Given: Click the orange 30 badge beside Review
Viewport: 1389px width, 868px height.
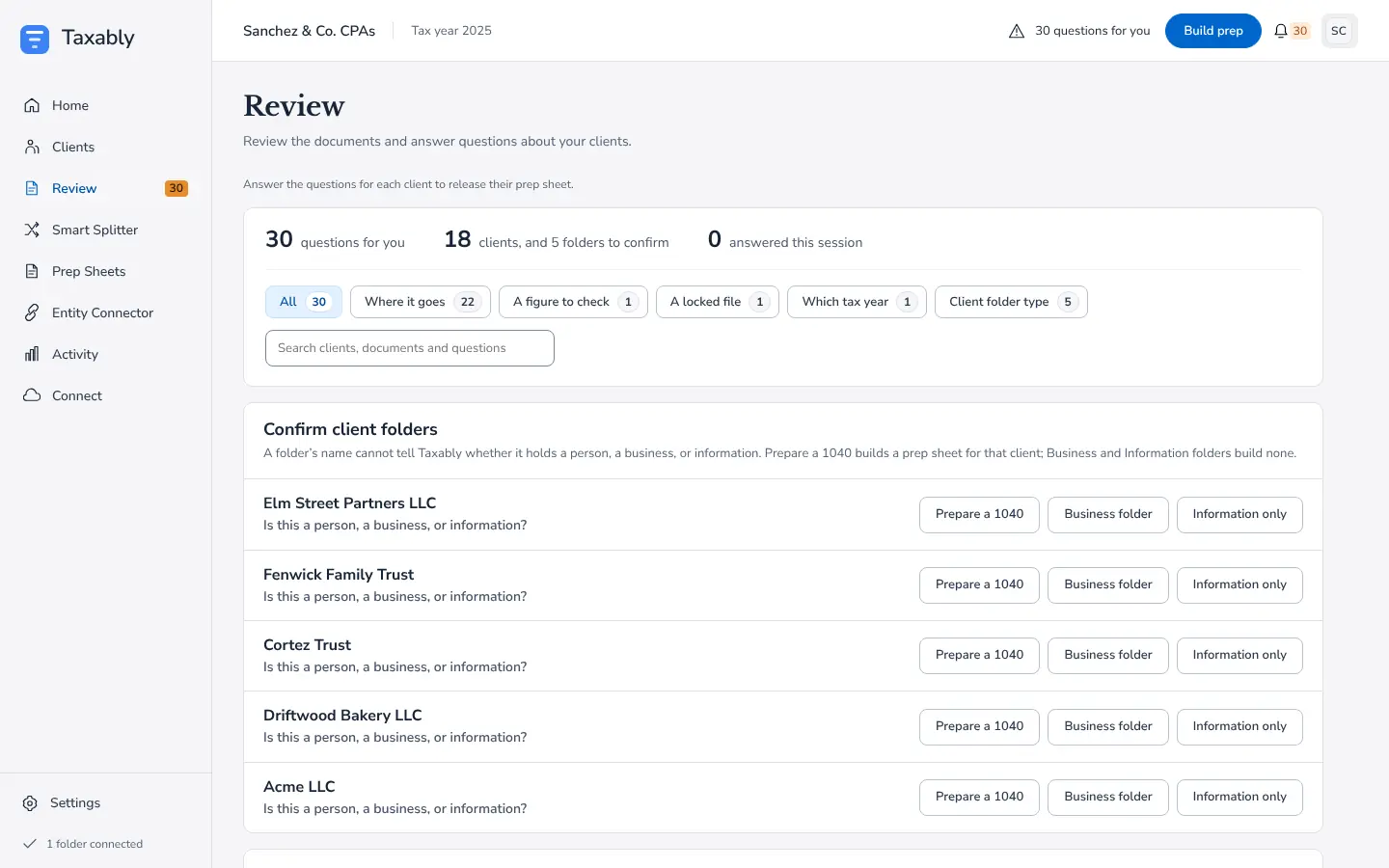Looking at the screenshot, I should 176,188.
